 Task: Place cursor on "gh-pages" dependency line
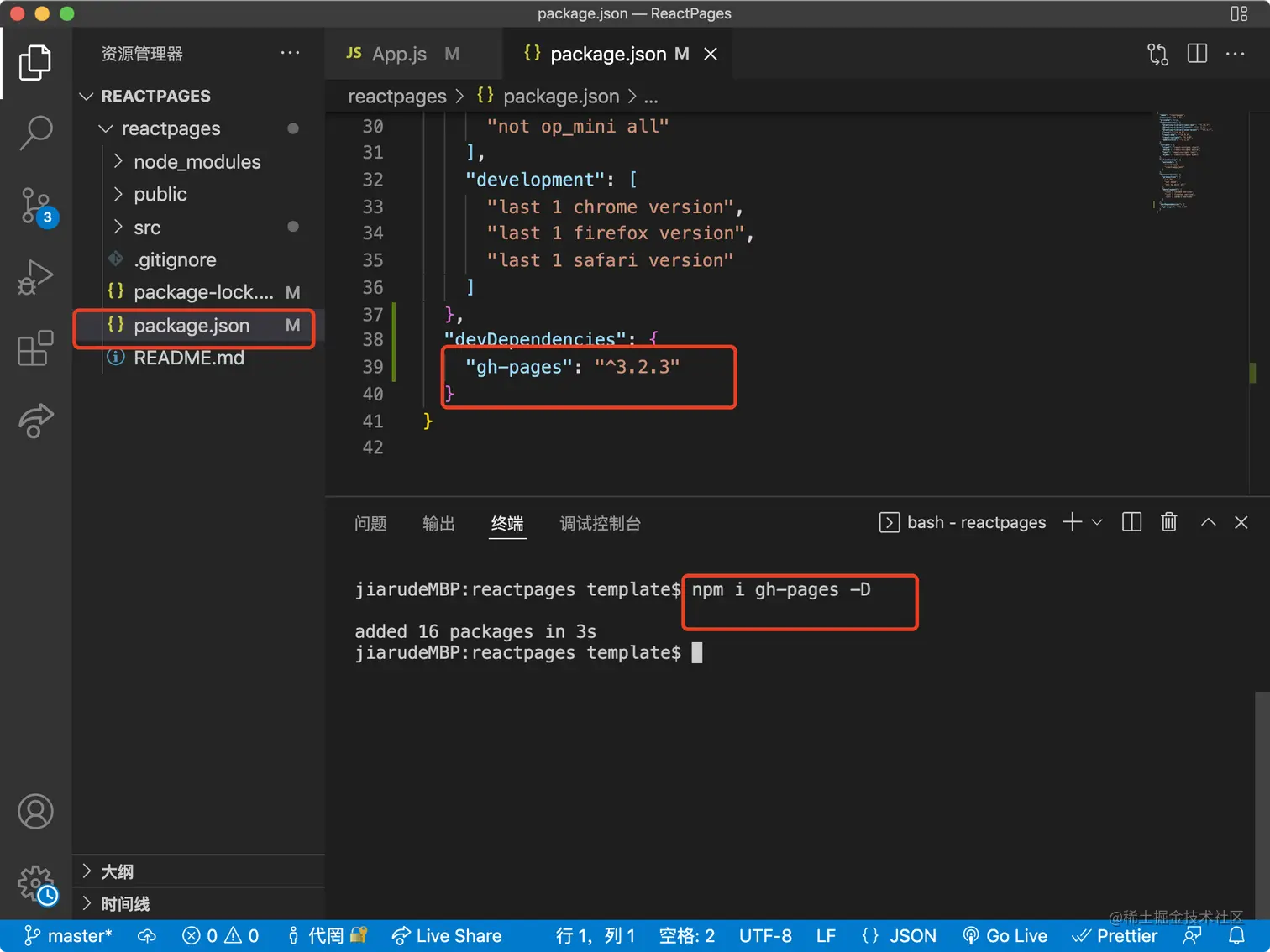[x=573, y=367]
